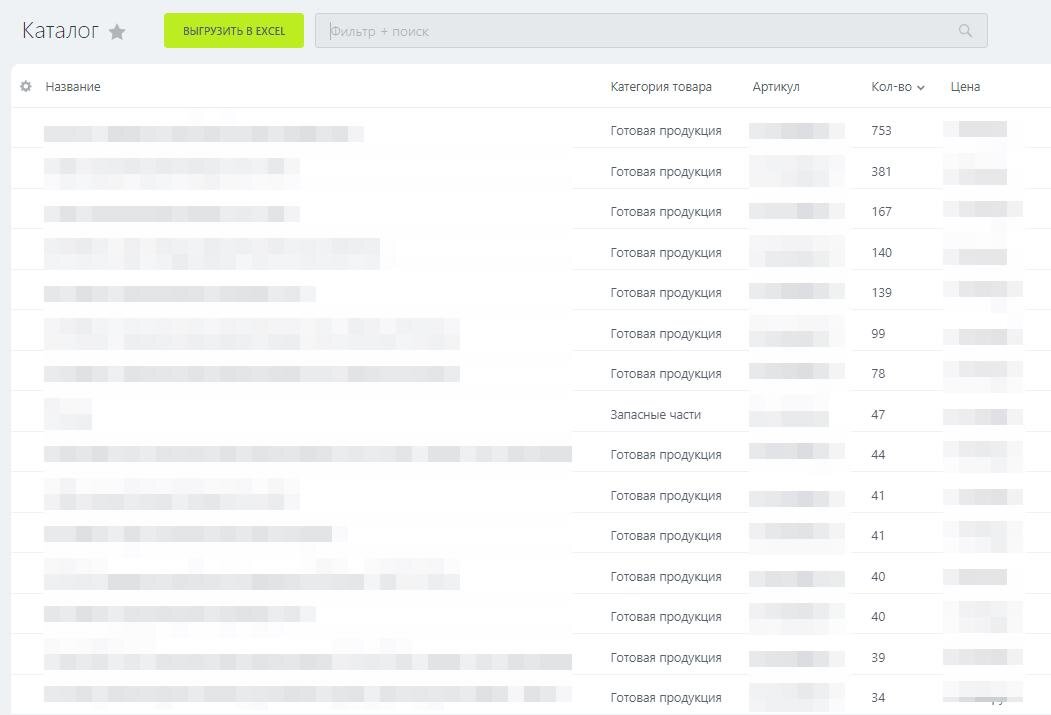Click Готовая продукция in the 167 row
The height and width of the screenshot is (715, 1051).
point(666,212)
